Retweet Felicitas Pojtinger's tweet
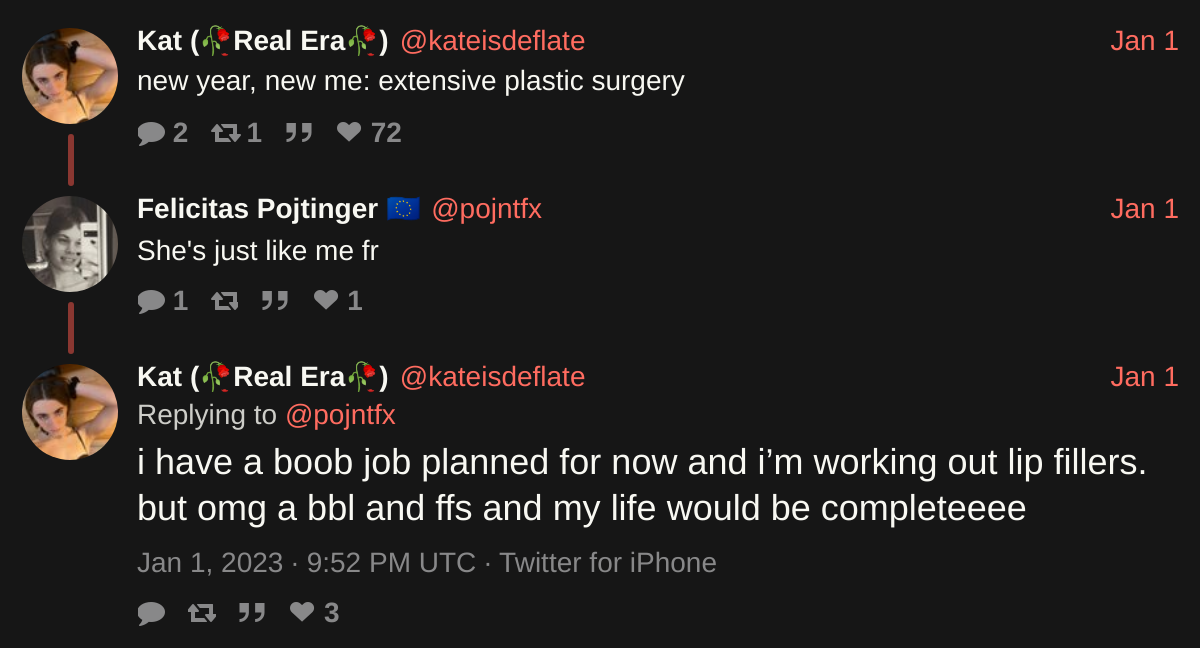Viewport: 1200px width, 648px height. click(225, 301)
